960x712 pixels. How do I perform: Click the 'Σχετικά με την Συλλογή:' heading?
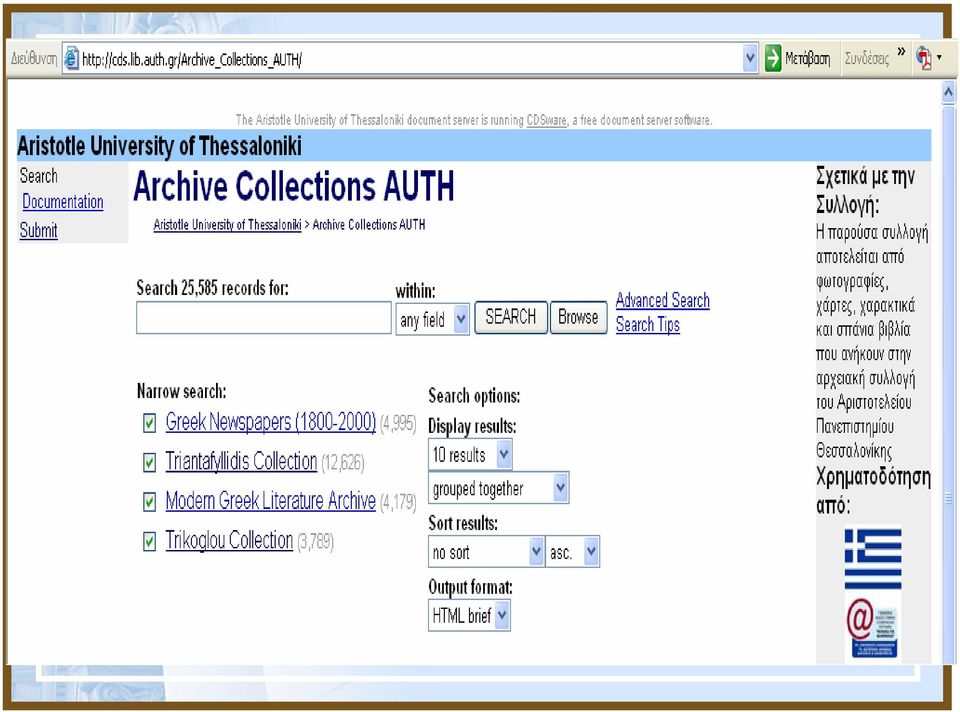click(866, 190)
